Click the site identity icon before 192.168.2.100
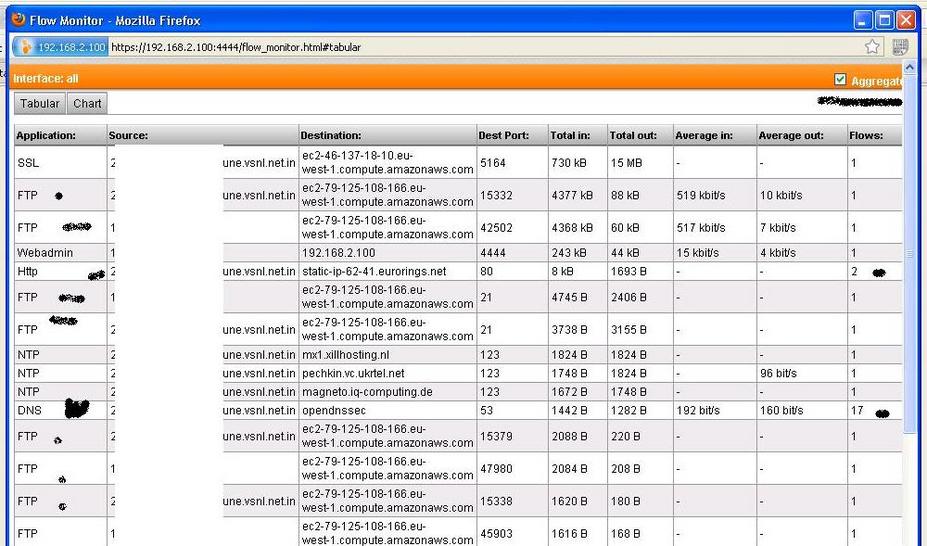The height and width of the screenshot is (546, 927). click(x=27, y=47)
